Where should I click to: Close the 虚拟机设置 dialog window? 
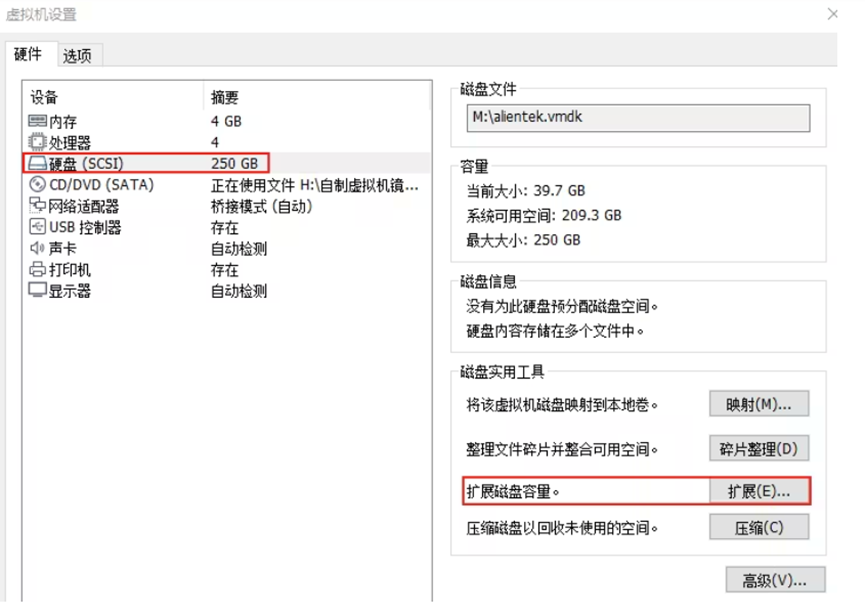click(833, 14)
